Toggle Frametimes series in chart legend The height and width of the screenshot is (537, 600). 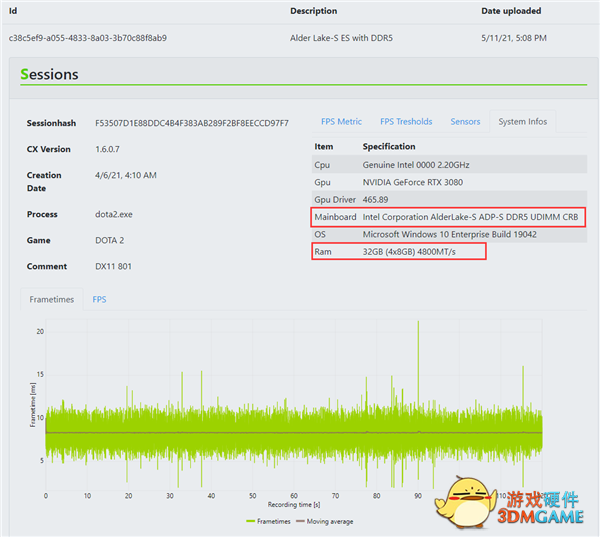[268, 521]
